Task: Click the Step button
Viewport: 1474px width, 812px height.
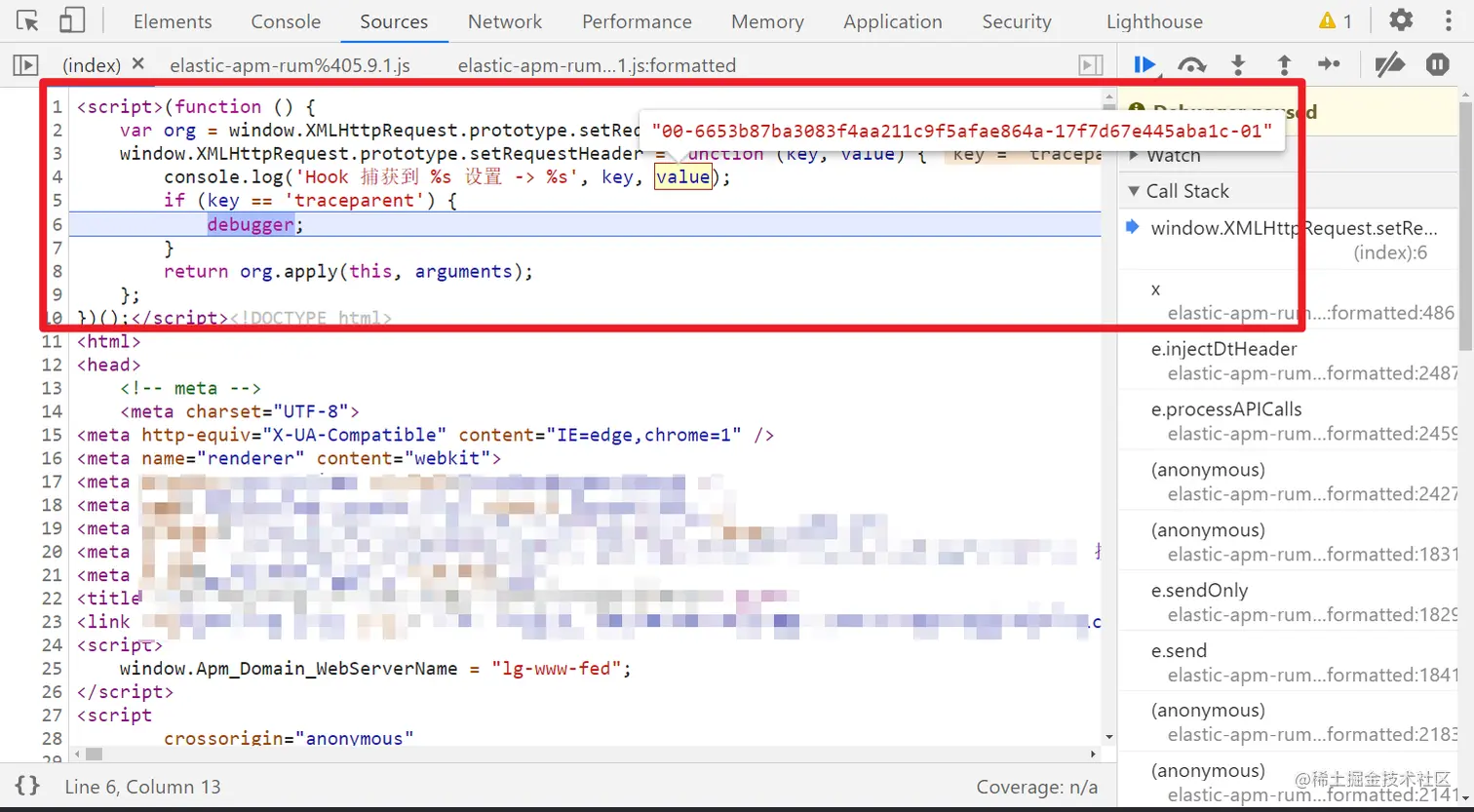Action: click(1329, 64)
